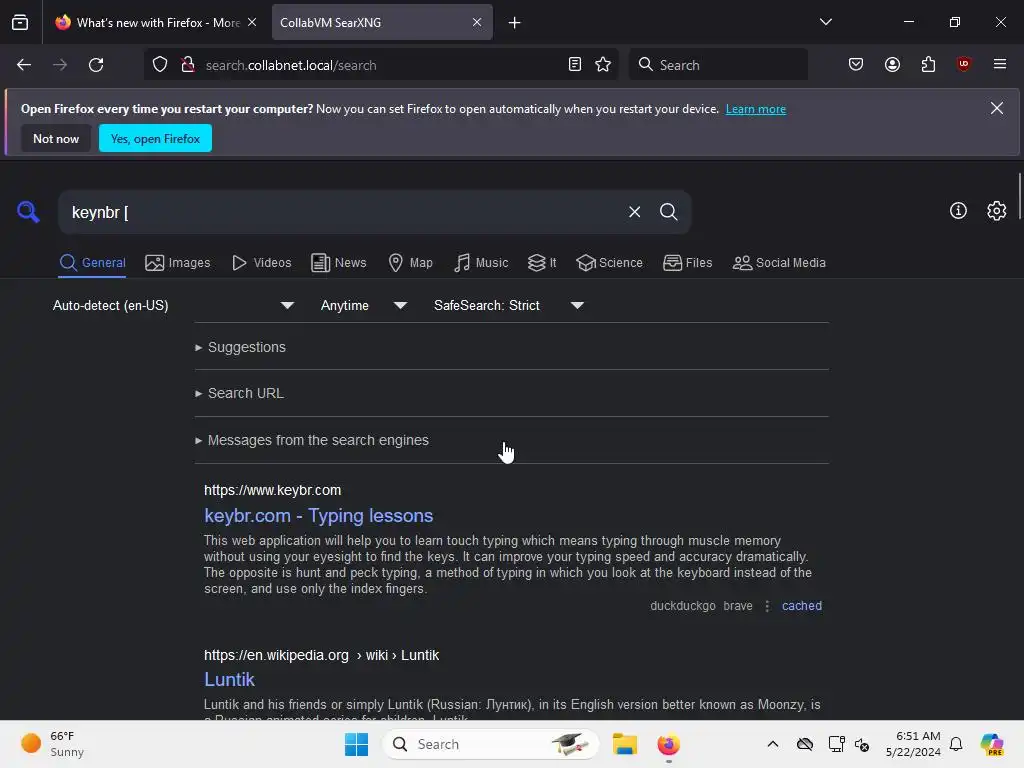Select the Science search category
The width and height of the screenshot is (1024, 768).
click(609, 263)
